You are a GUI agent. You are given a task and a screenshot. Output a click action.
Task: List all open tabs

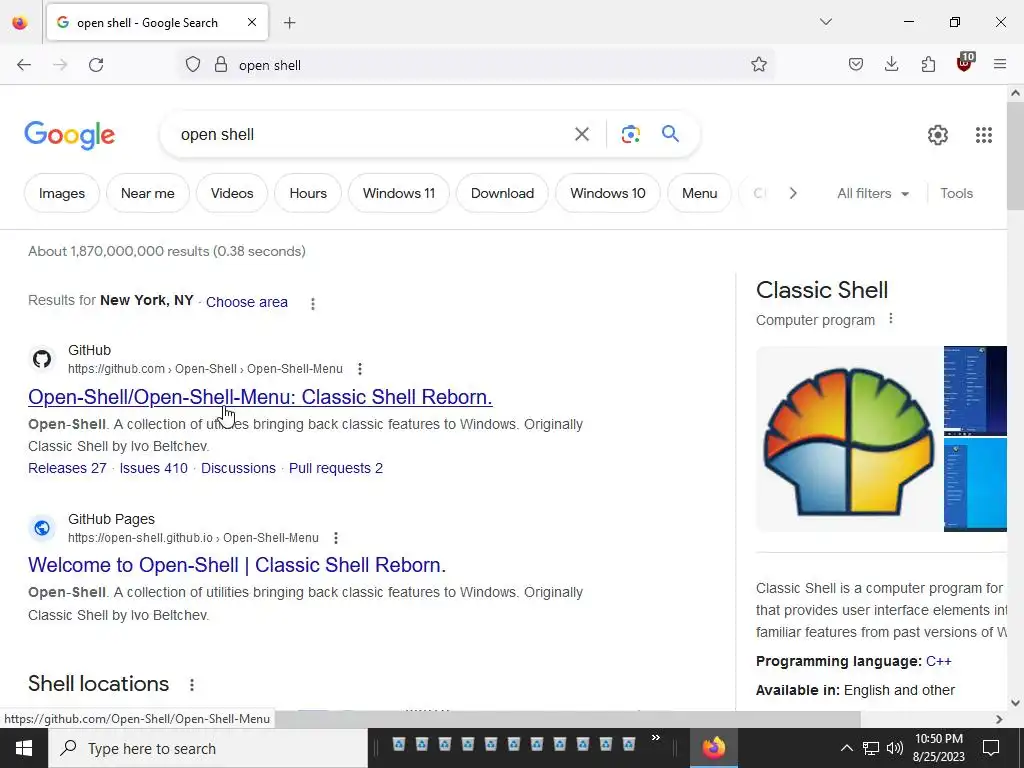point(825,22)
